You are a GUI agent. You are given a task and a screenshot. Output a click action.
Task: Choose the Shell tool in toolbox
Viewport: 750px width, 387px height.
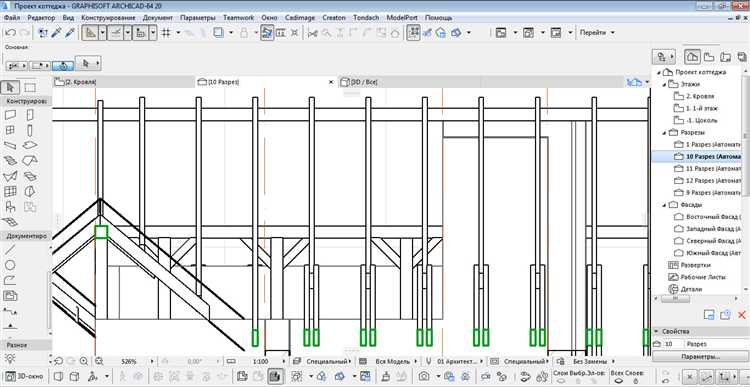pyautogui.click(x=10, y=176)
